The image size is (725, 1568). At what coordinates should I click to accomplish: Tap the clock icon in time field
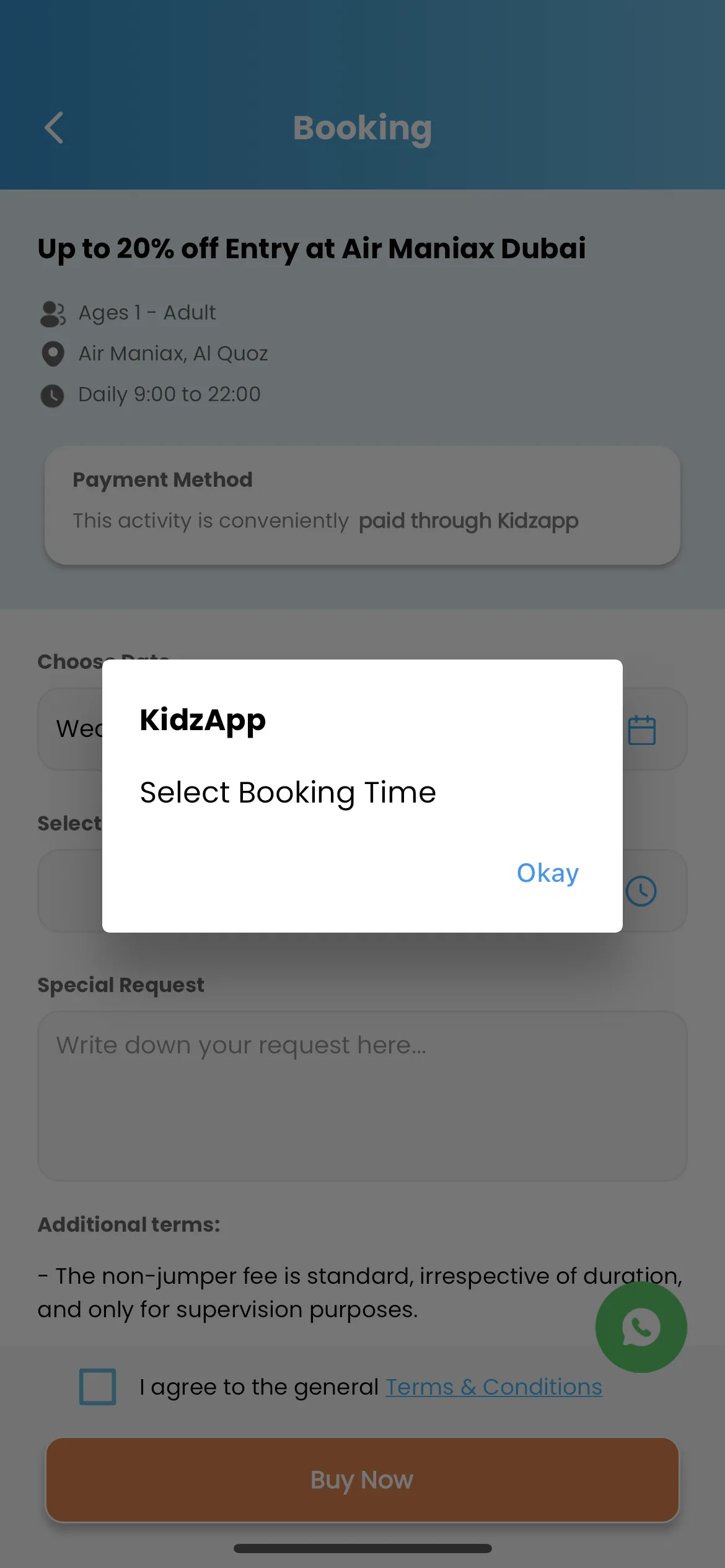[x=641, y=891]
